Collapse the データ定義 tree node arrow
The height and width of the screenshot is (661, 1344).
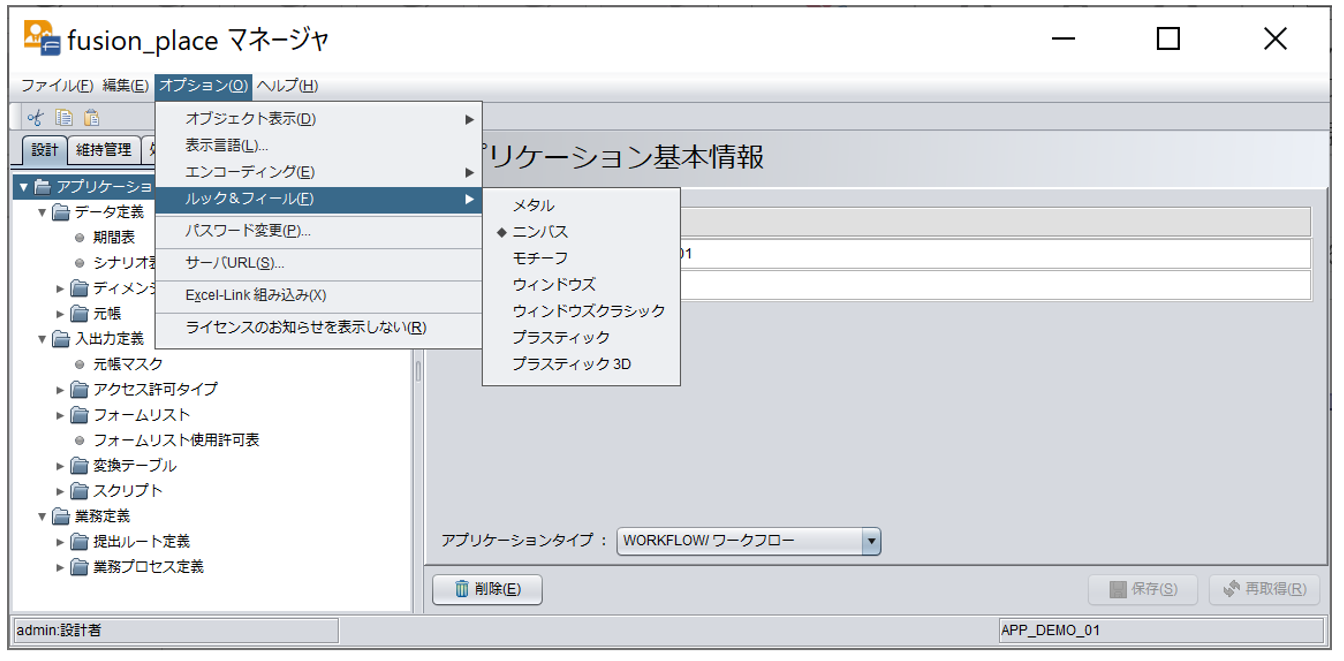42,212
